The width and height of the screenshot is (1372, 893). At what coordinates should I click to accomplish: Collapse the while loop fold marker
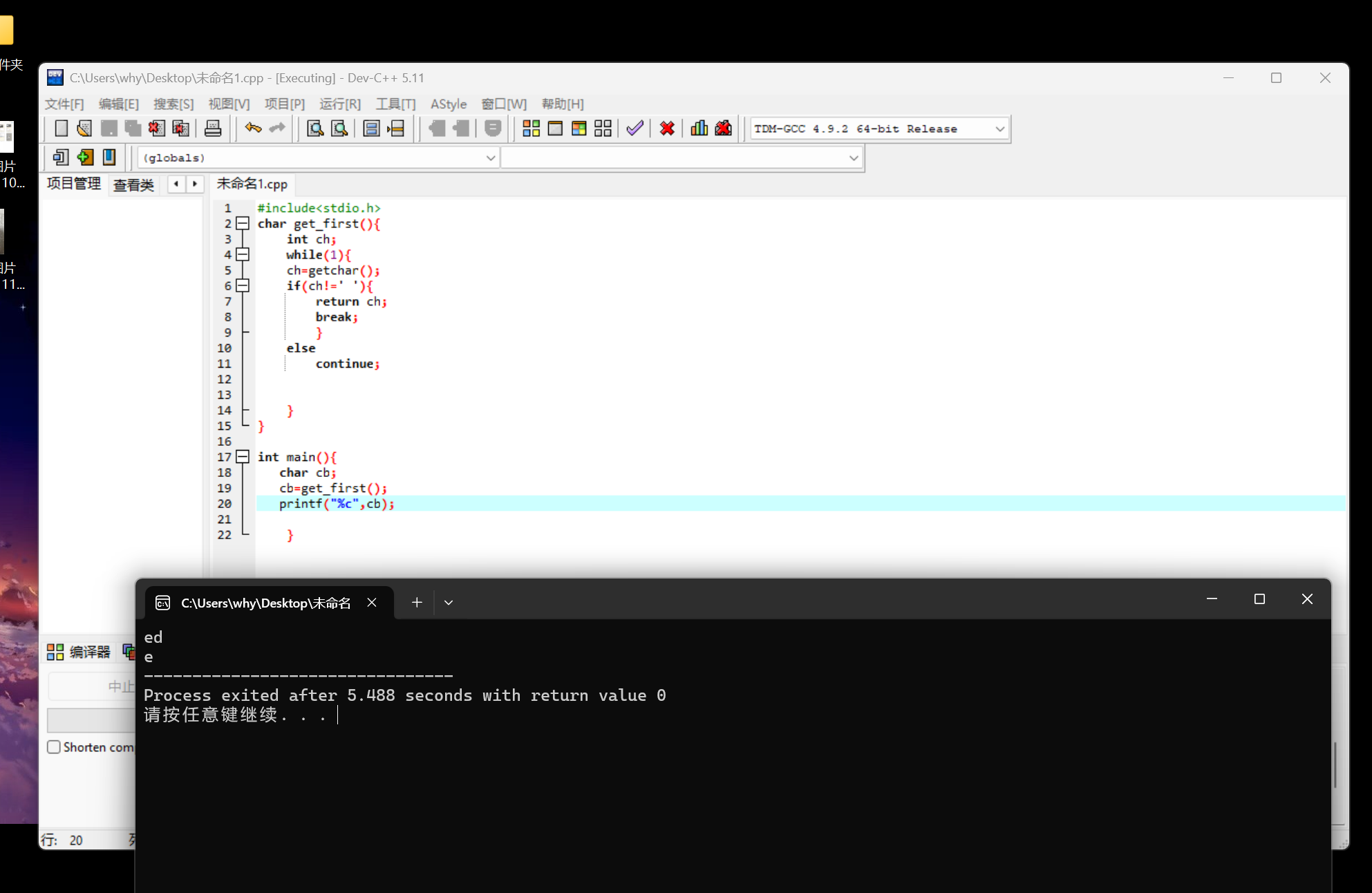point(243,254)
